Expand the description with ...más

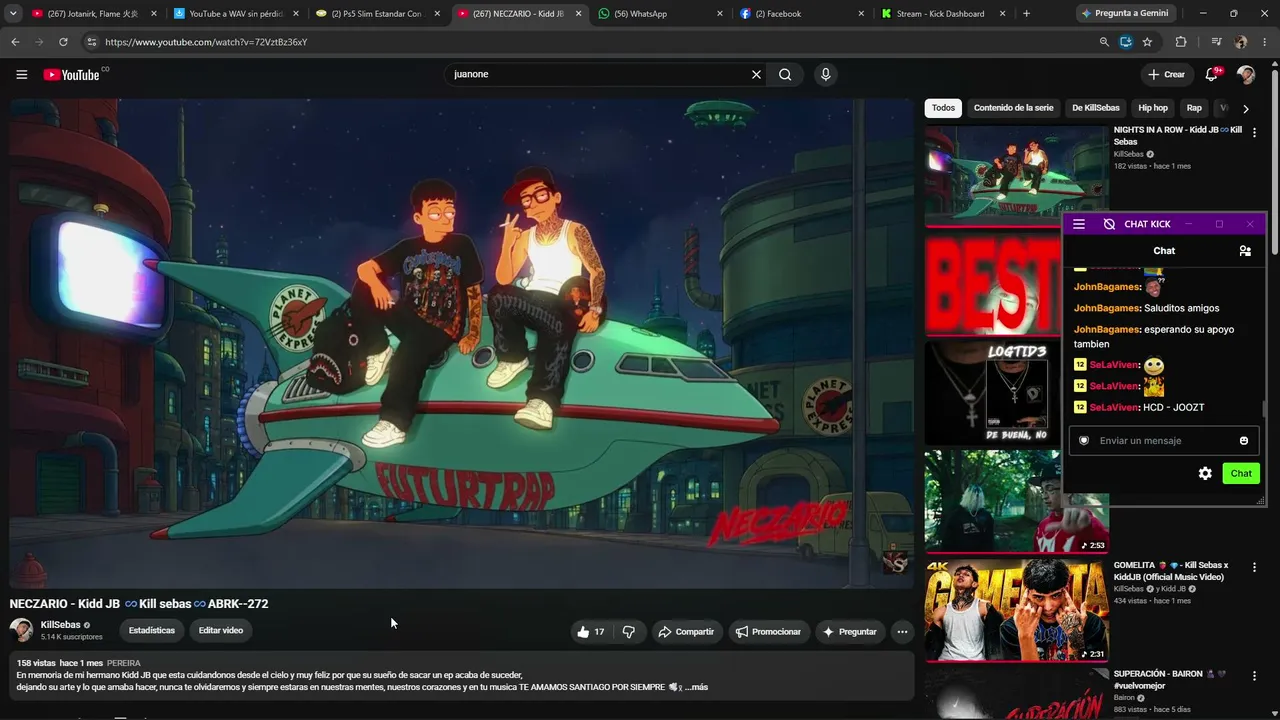tap(696, 687)
